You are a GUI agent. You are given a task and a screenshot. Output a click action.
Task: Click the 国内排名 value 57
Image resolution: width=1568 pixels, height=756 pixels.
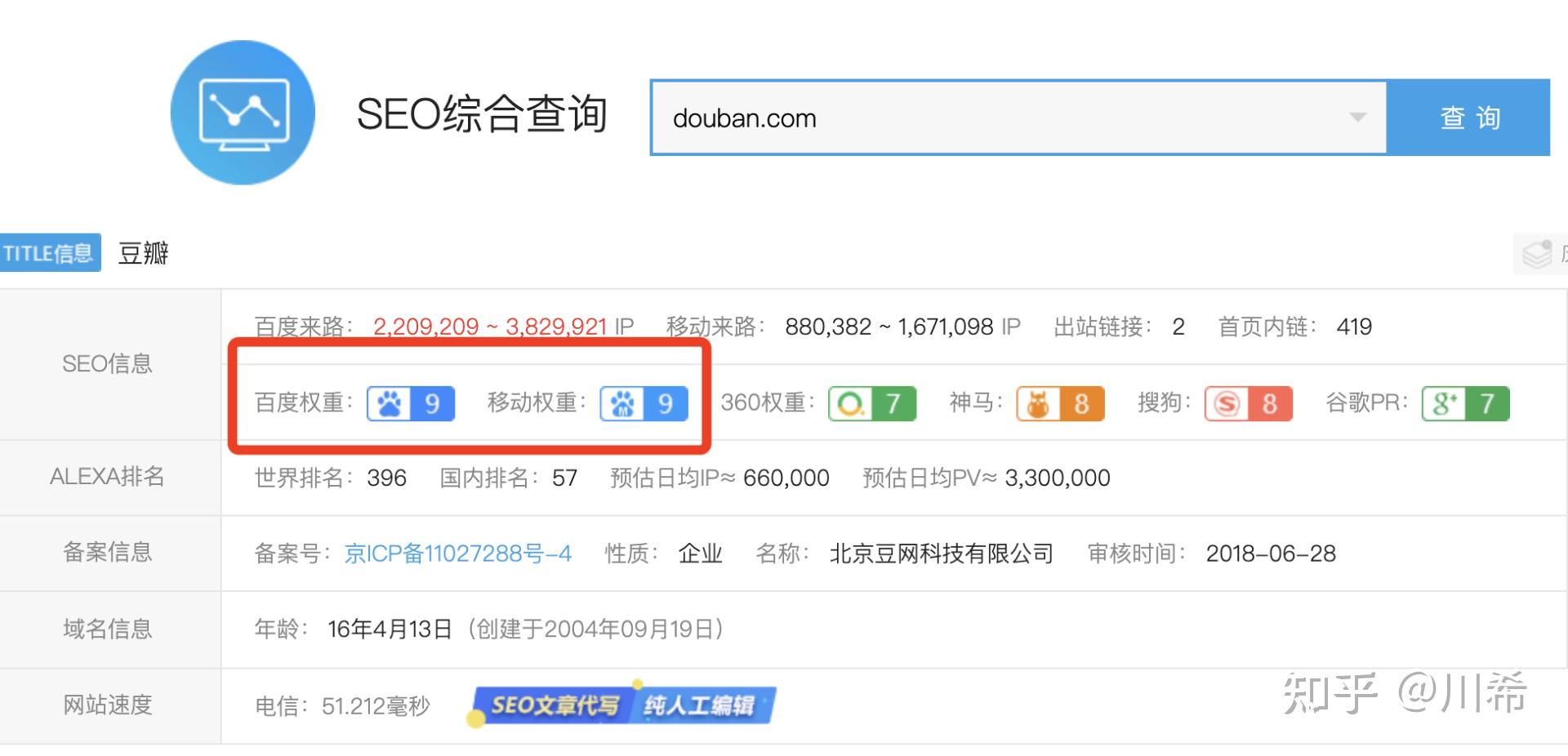point(564,478)
